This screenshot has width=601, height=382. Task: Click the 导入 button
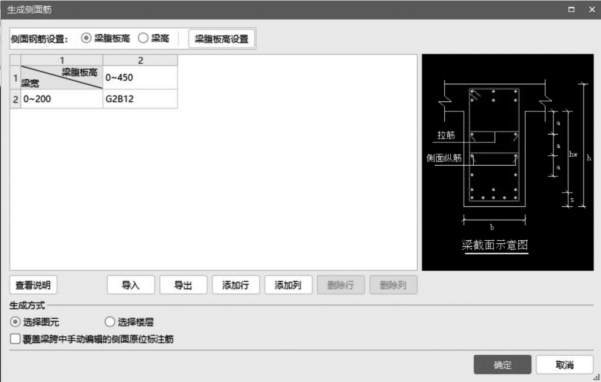tap(131, 285)
